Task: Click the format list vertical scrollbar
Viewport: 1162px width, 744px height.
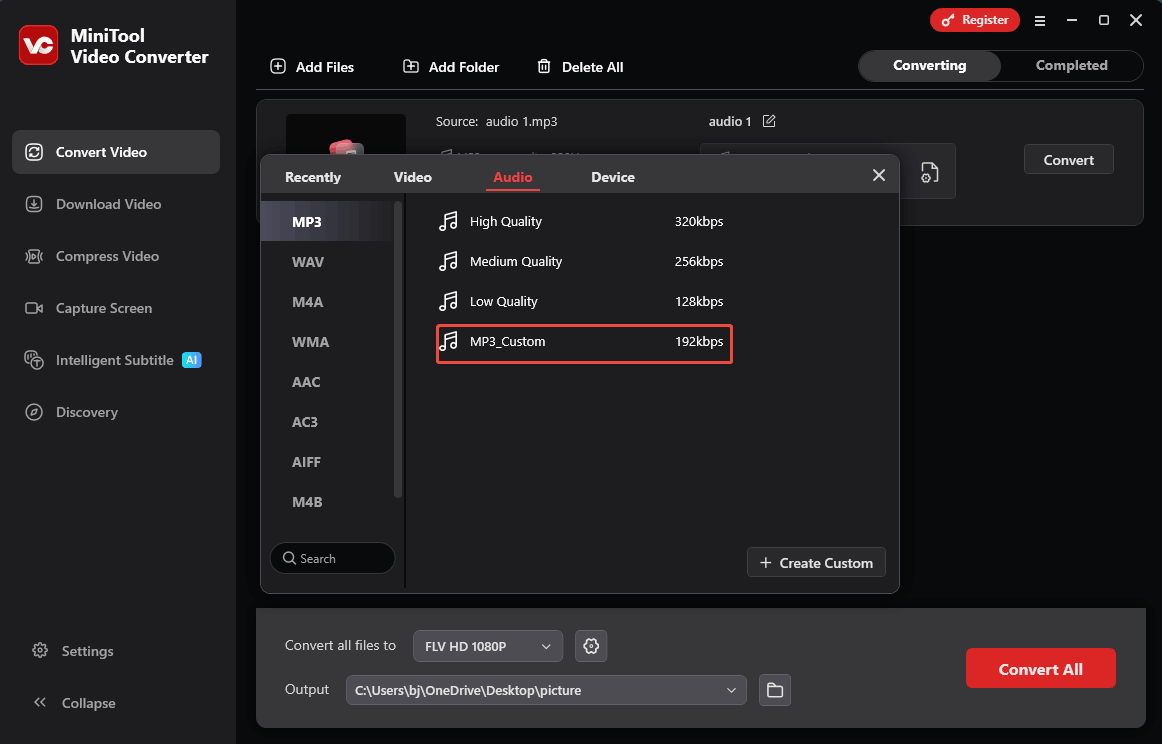Action: pyautogui.click(x=398, y=349)
